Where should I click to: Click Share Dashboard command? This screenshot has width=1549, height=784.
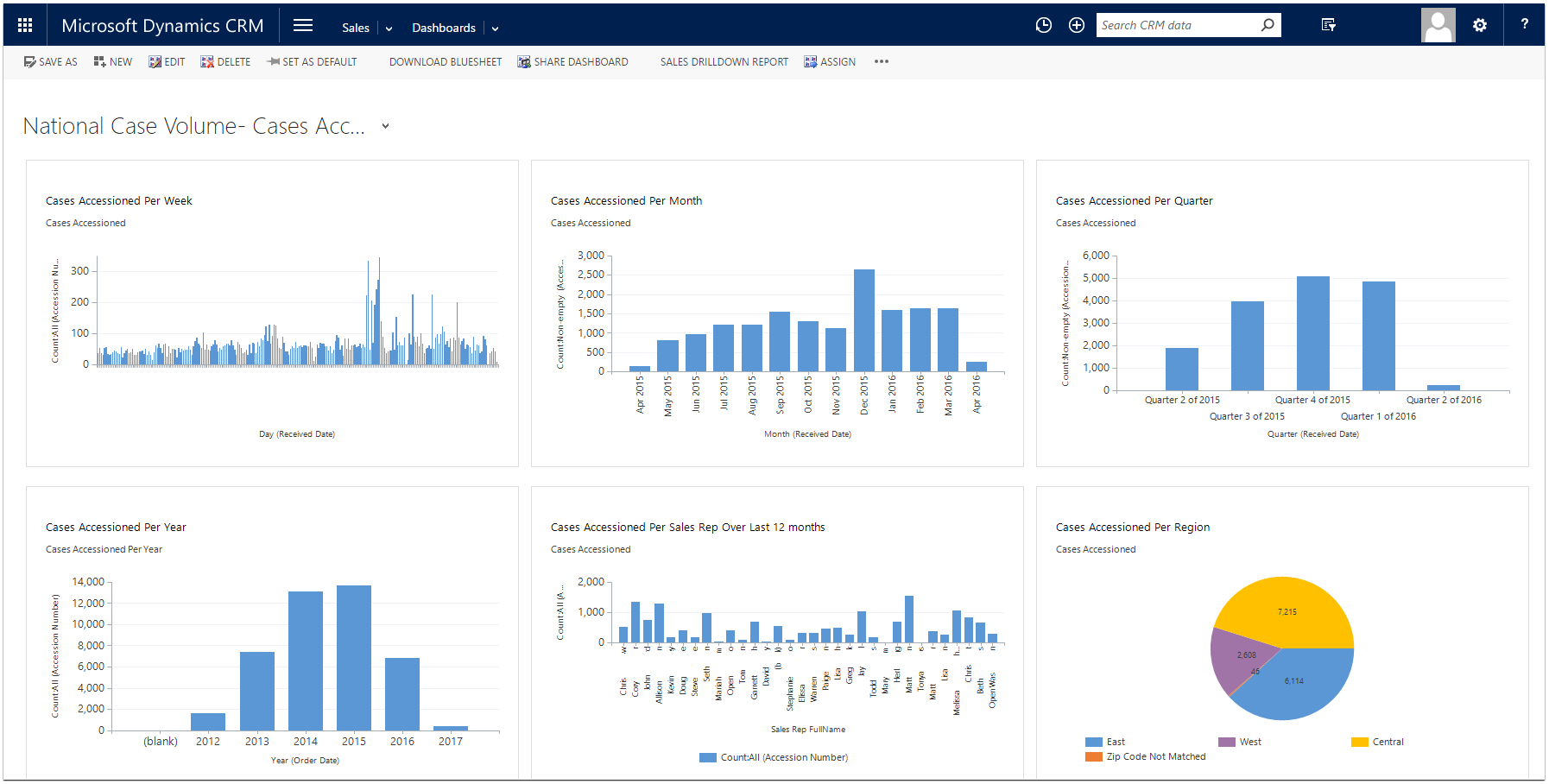pos(572,62)
